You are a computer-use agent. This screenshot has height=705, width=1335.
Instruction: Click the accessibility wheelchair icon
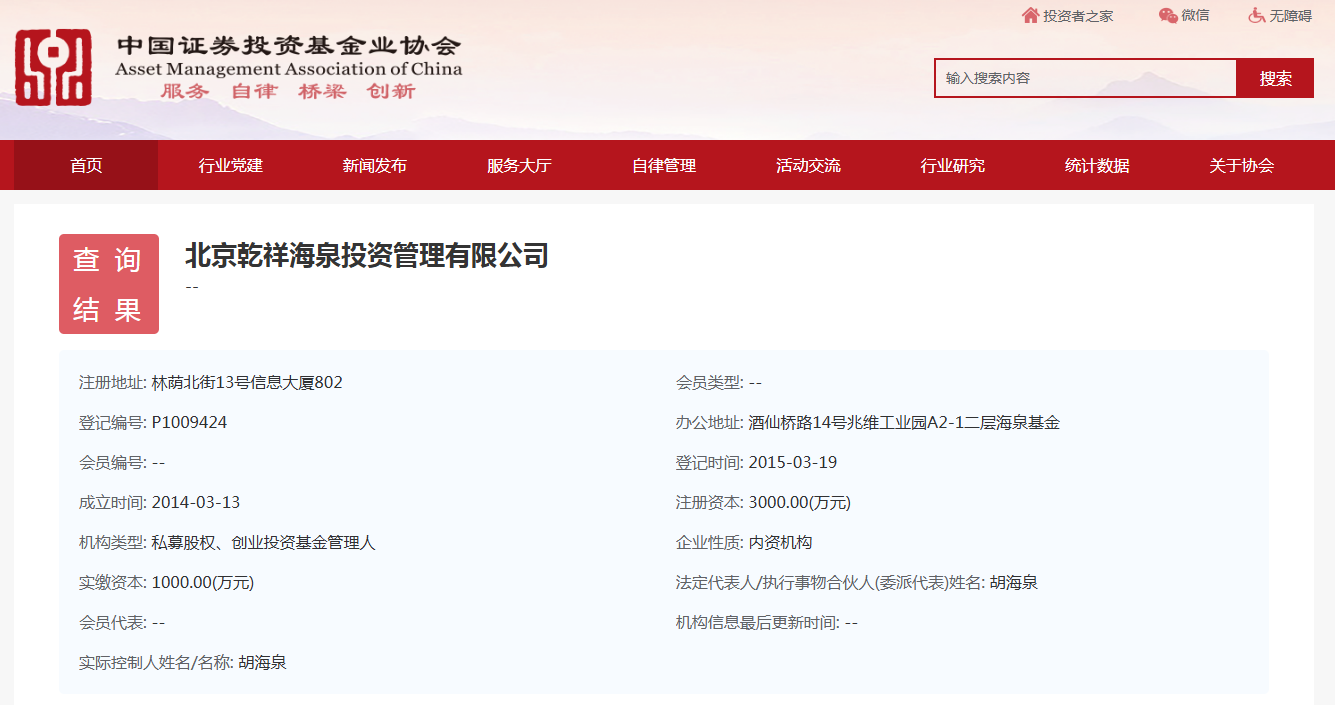click(x=1257, y=15)
